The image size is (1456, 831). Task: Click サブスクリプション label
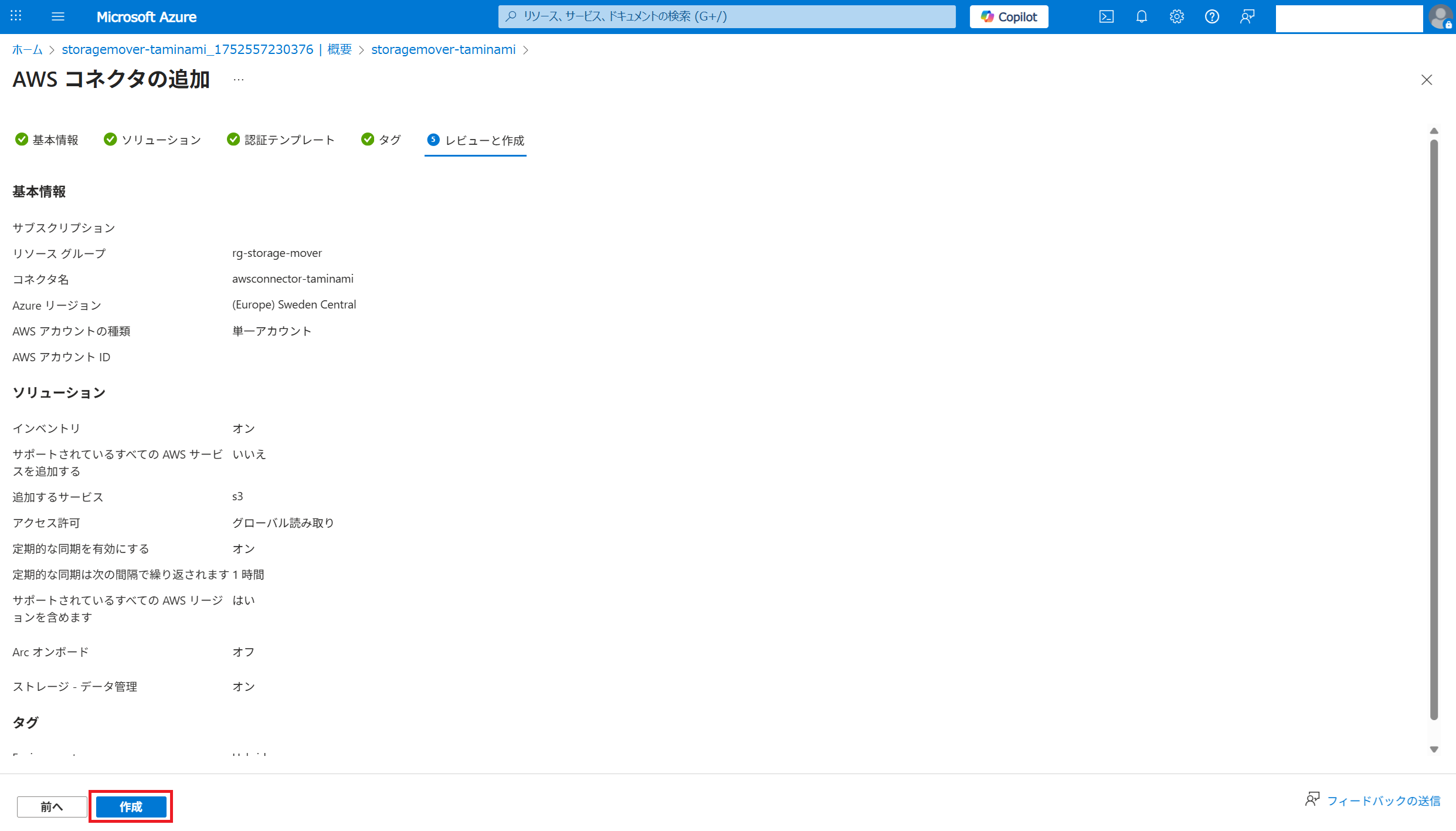[x=64, y=228]
